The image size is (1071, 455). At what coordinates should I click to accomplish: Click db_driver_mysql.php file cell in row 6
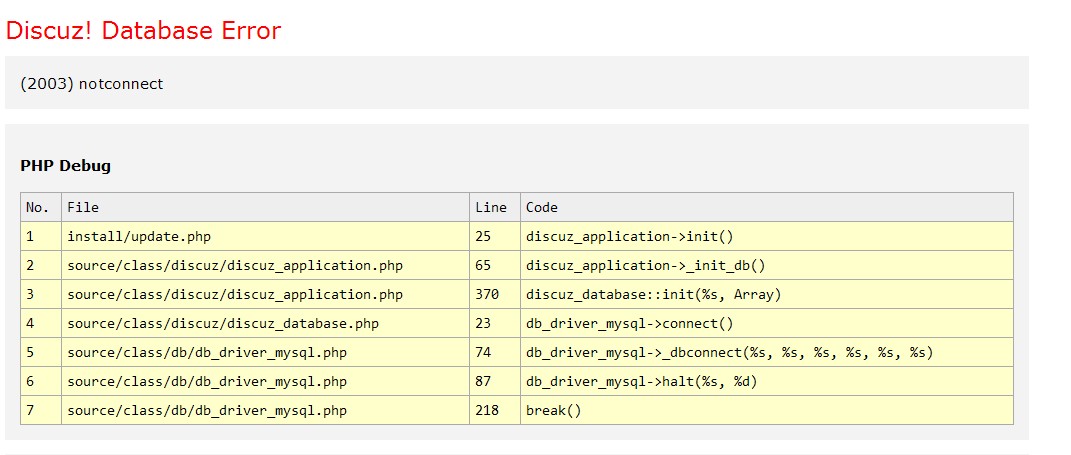click(265, 381)
